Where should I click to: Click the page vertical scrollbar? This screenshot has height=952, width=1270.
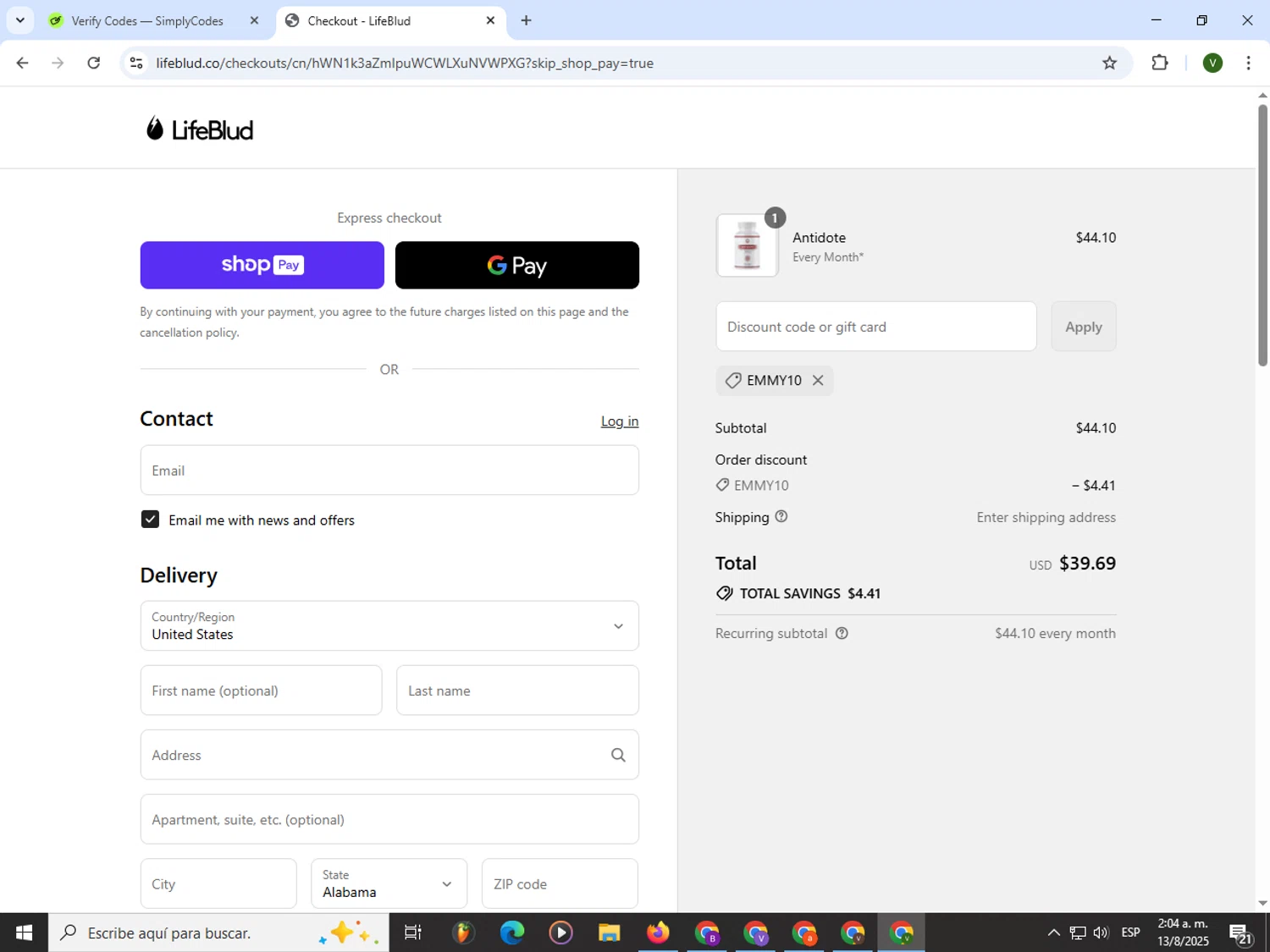pos(1262,235)
